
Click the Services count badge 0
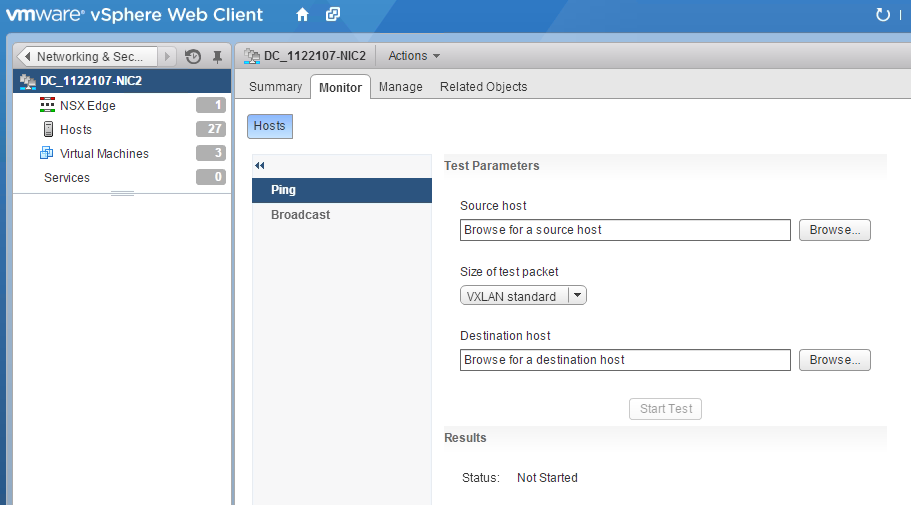click(211, 177)
